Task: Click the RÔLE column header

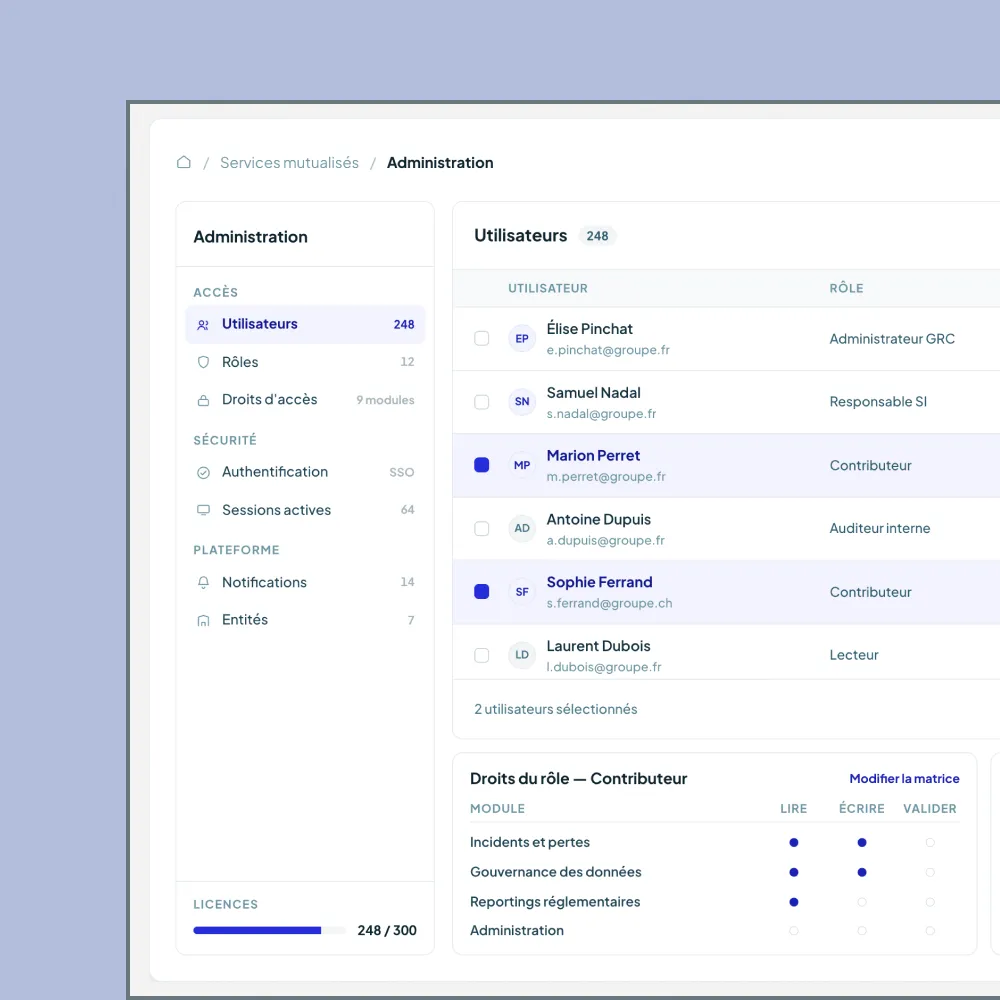Action: click(846, 288)
